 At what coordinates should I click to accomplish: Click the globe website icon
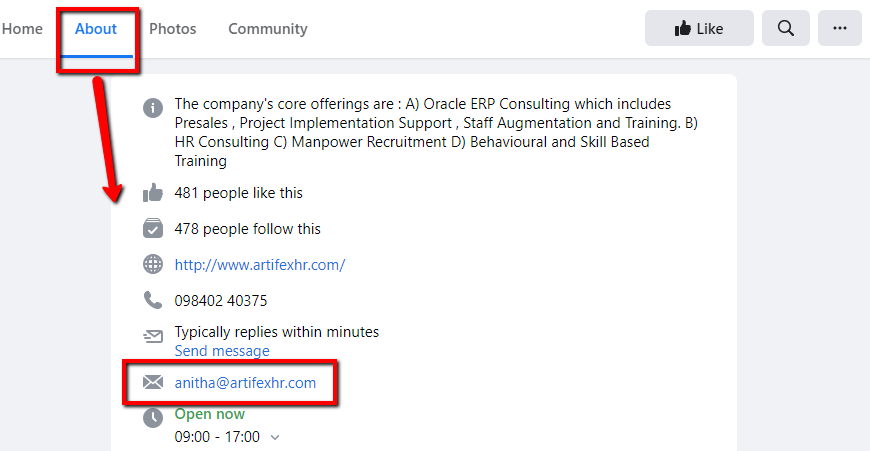(x=153, y=265)
